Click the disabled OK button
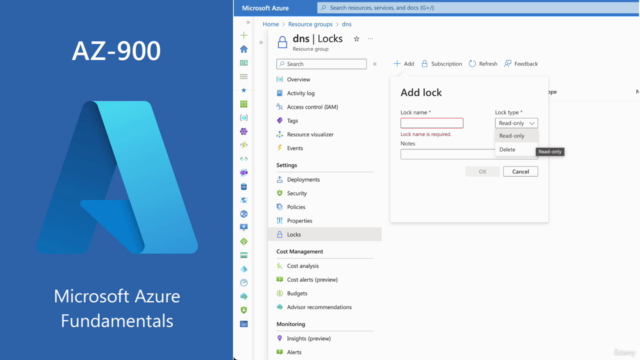Image resolution: width=640 pixels, height=360 pixels. click(482, 171)
